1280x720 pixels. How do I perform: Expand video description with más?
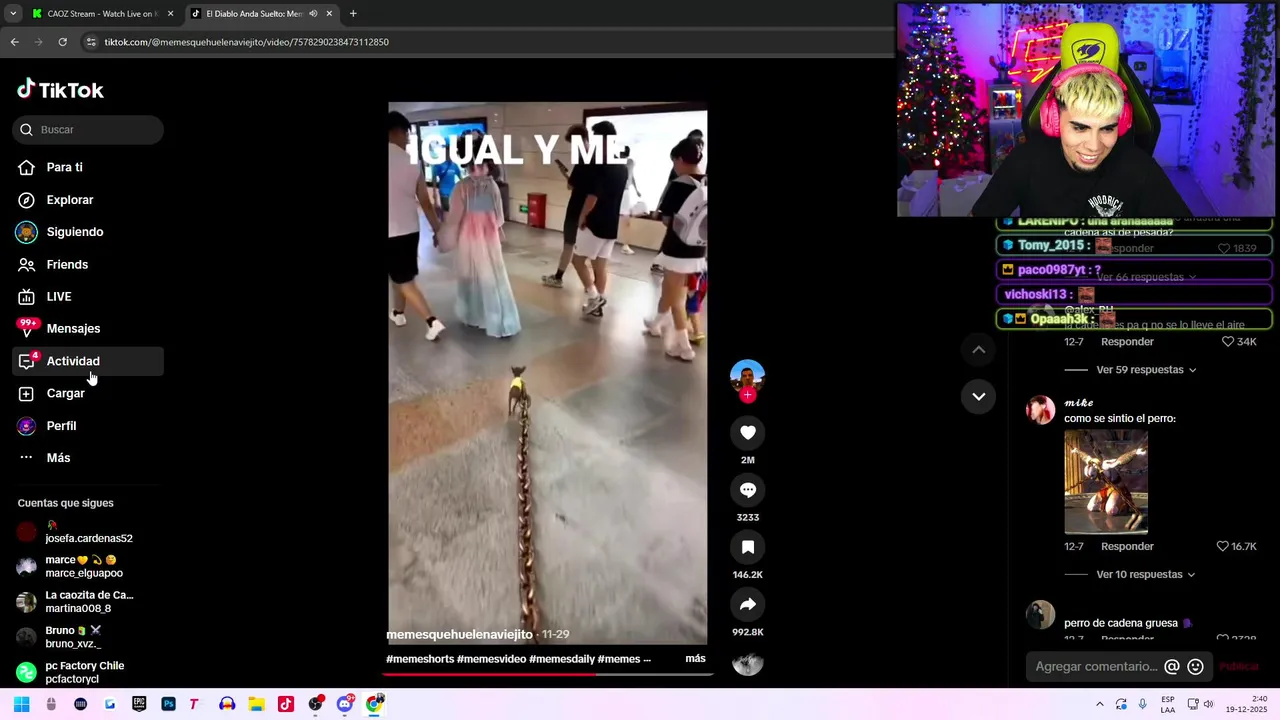695,658
